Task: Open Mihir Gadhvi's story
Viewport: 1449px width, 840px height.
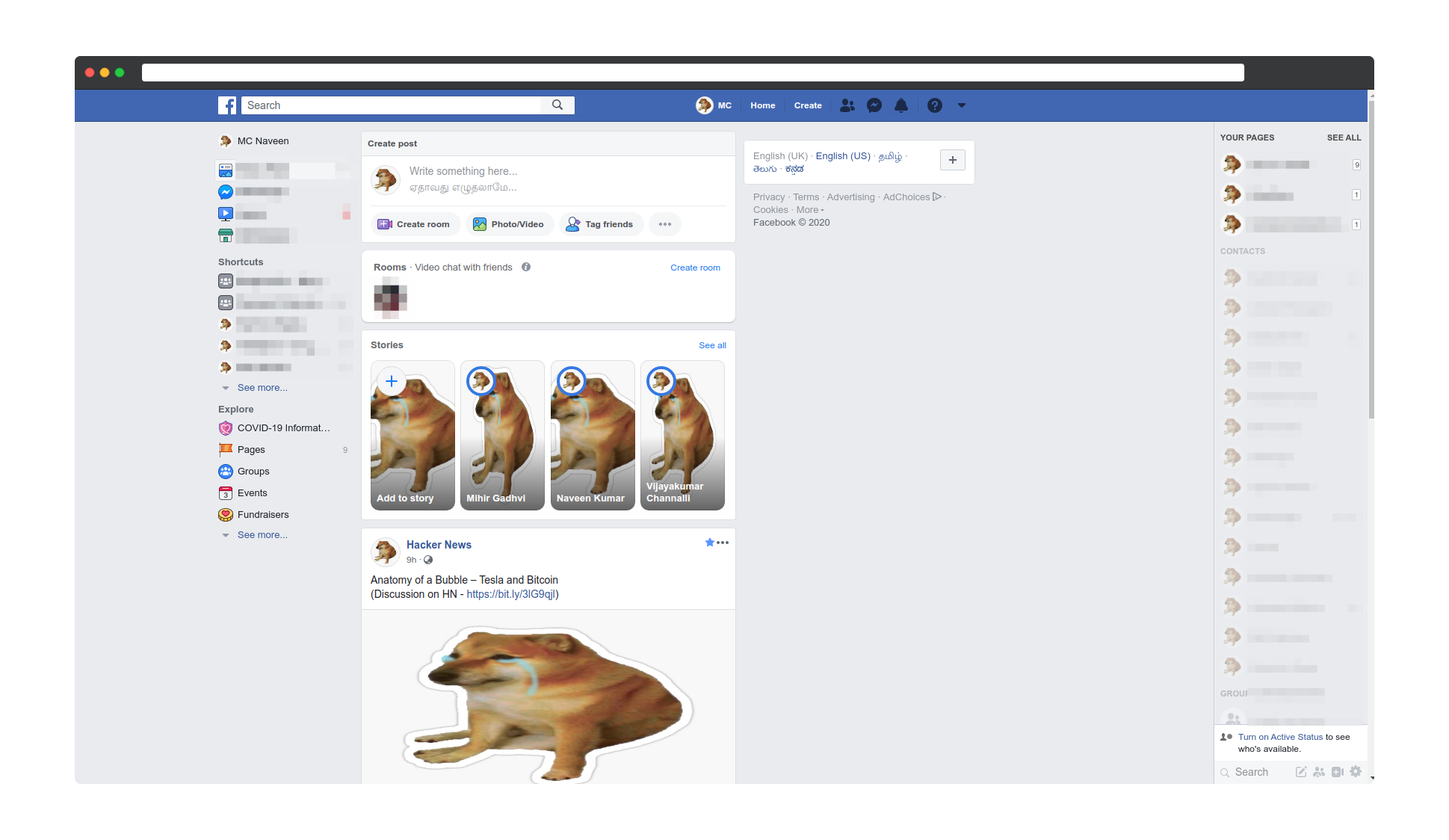Action: click(502, 436)
